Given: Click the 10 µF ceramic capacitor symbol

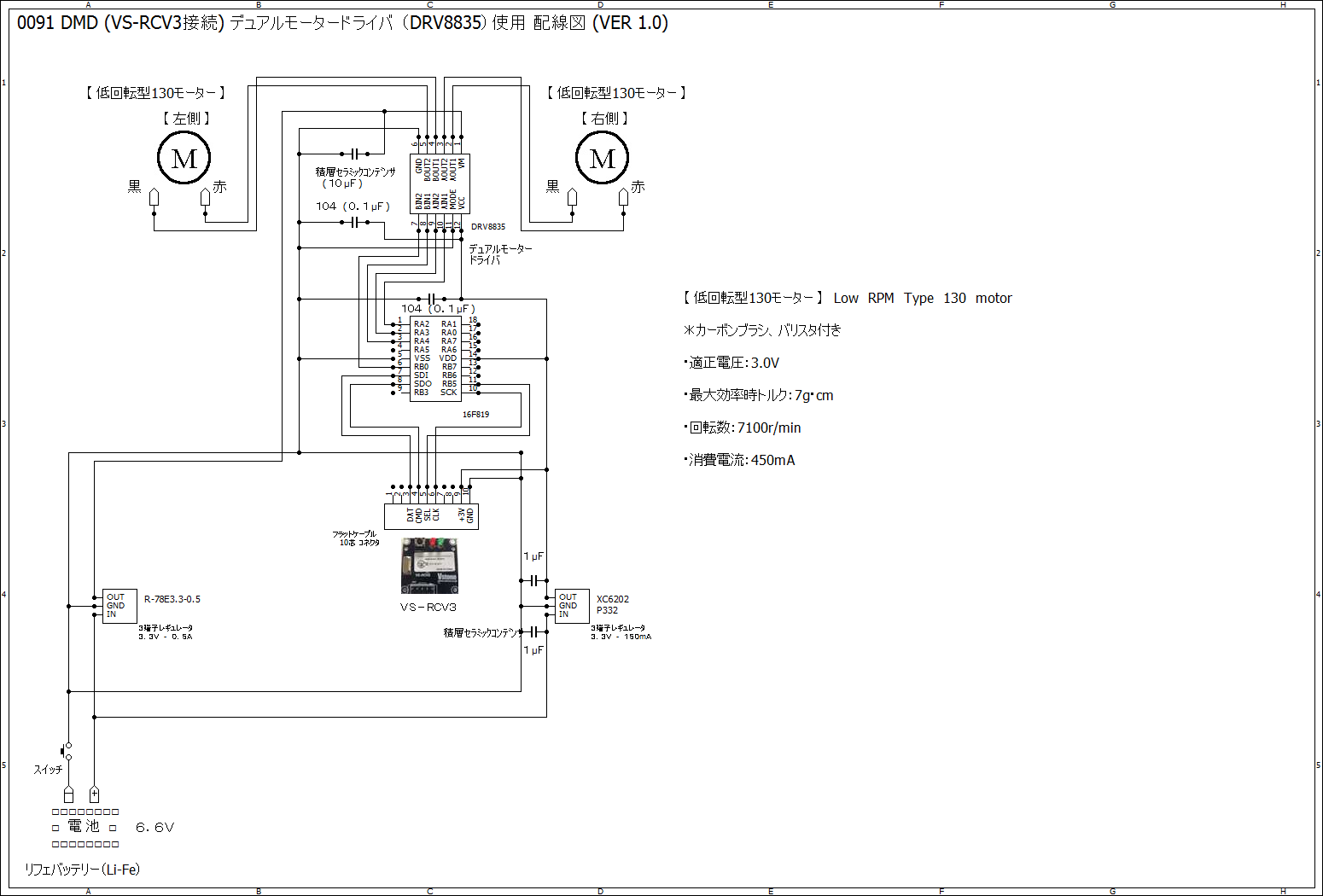Looking at the screenshot, I should pos(354,154).
